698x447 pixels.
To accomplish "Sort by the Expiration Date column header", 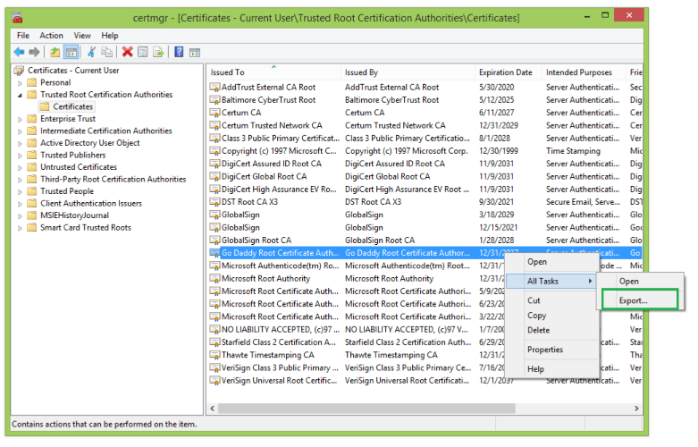I will (508, 72).
